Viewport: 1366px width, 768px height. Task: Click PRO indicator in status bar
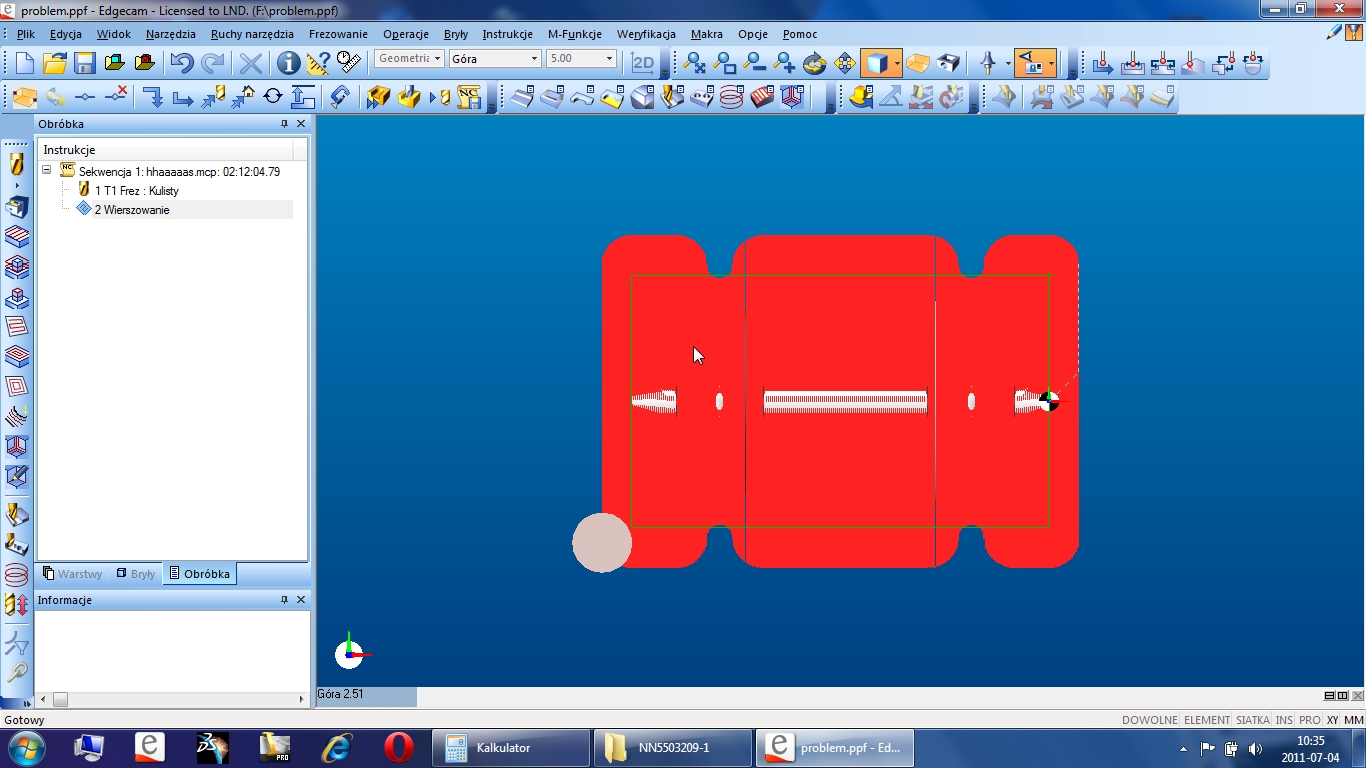tap(1310, 720)
